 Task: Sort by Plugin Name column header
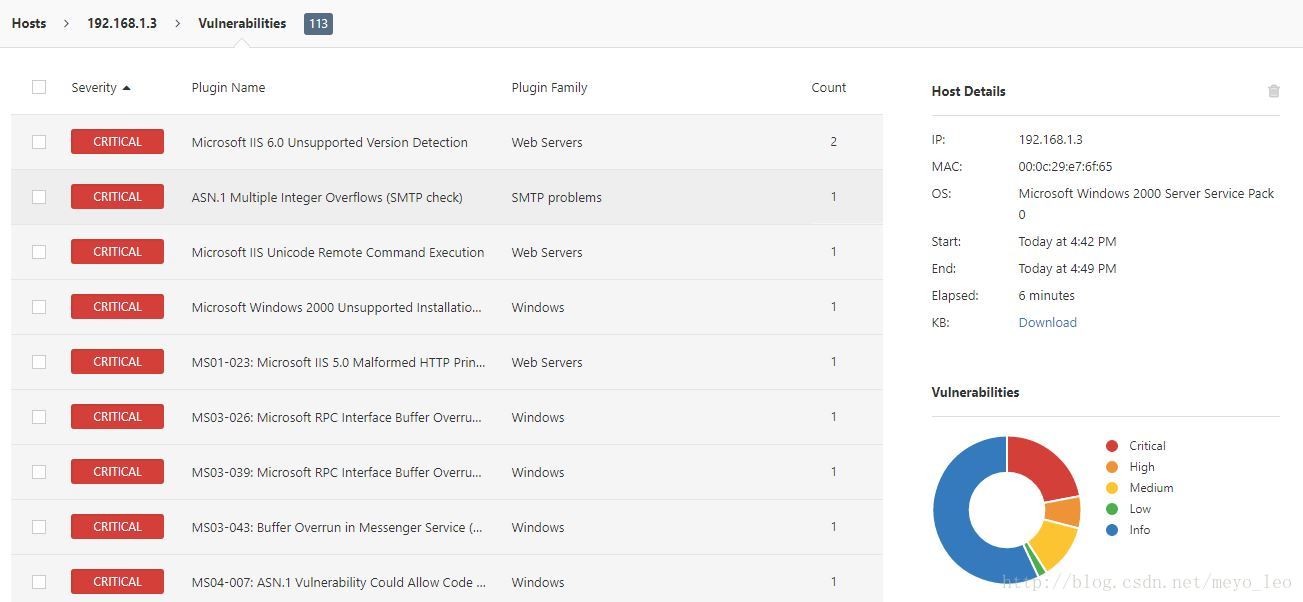[228, 87]
